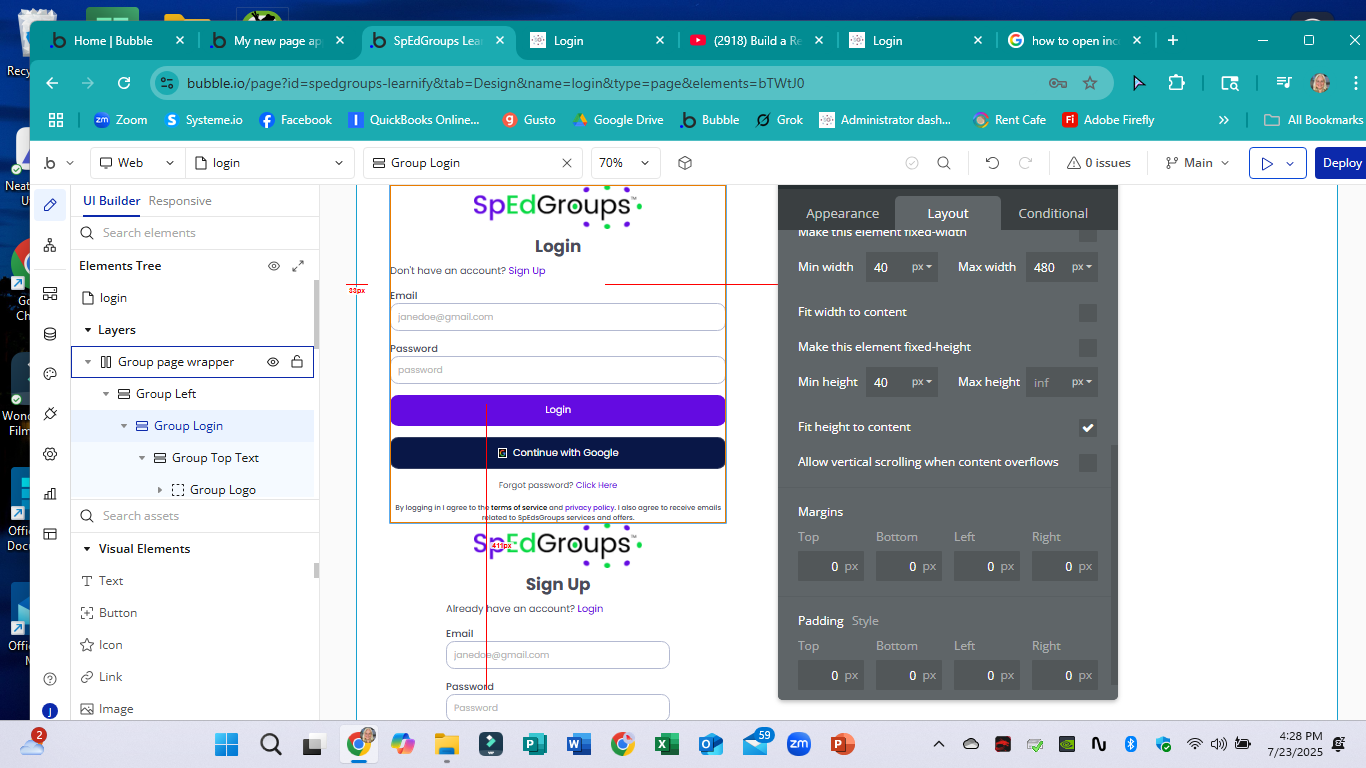Open the 0 issues checker
Screen dimensions: 1366x768
click(x=1098, y=163)
